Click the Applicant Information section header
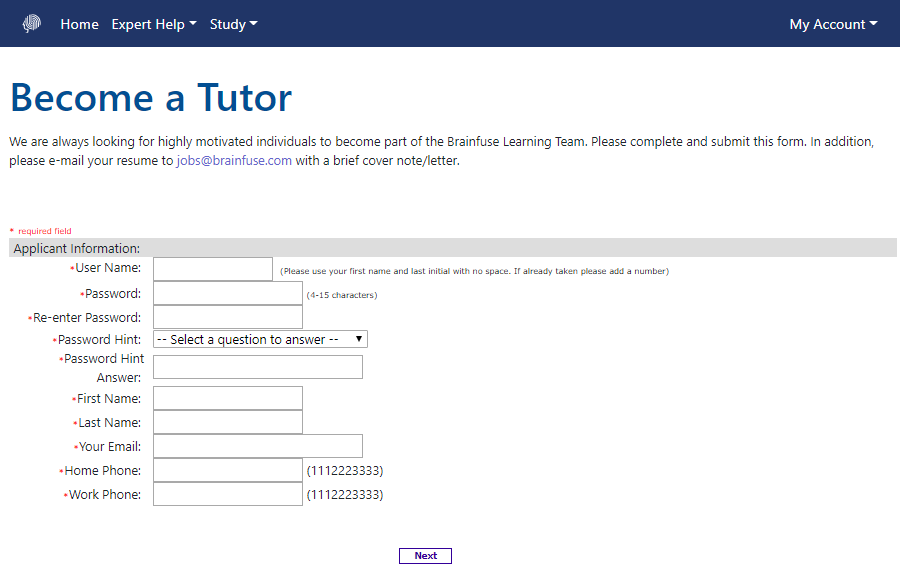900x578 pixels. pyautogui.click(x=77, y=248)
